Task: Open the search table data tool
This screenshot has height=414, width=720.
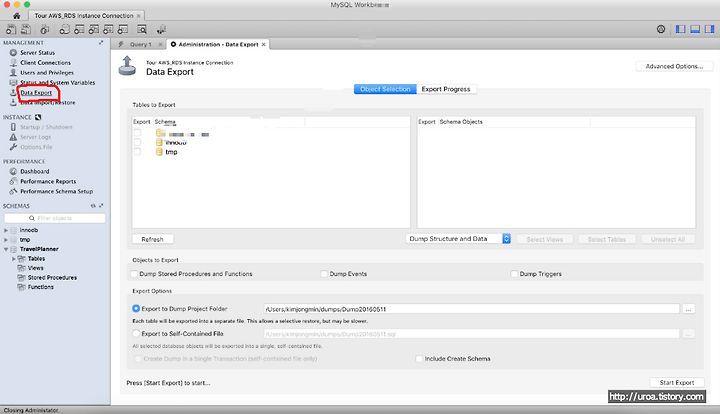Action: pos(142,30)
